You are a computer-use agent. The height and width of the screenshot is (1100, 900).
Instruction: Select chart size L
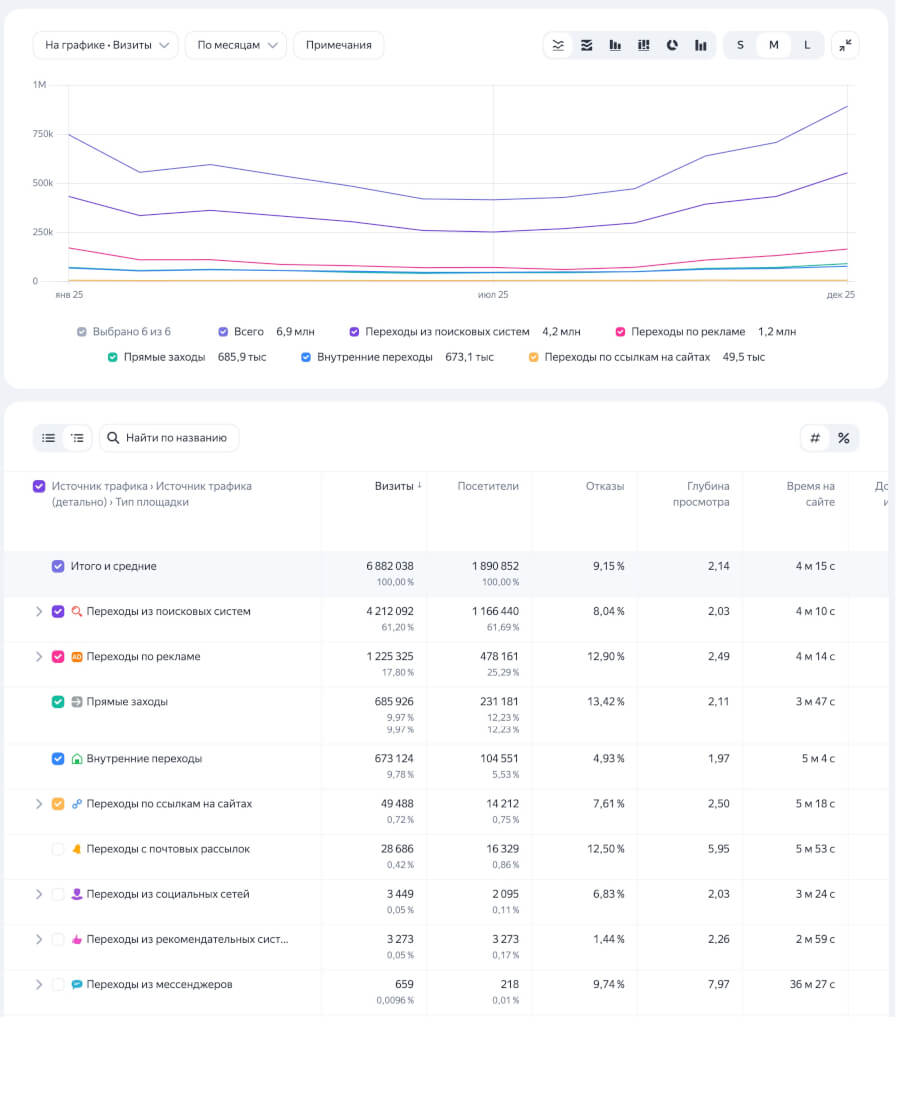tap(807, 45)
